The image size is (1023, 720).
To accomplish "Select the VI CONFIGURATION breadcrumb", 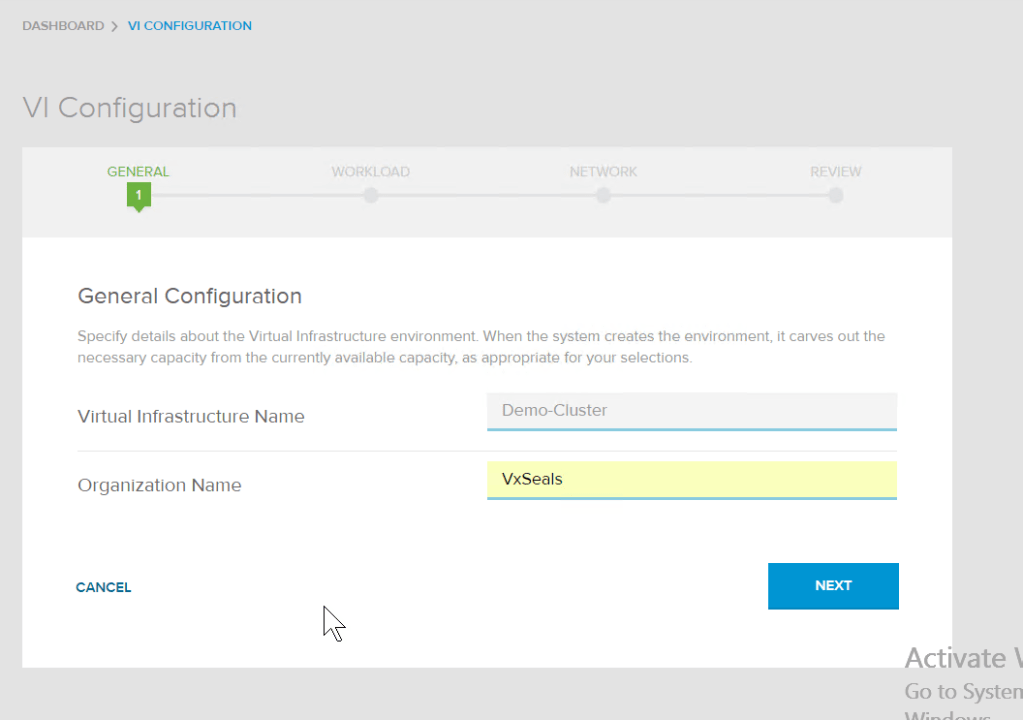I will point(189,25).
